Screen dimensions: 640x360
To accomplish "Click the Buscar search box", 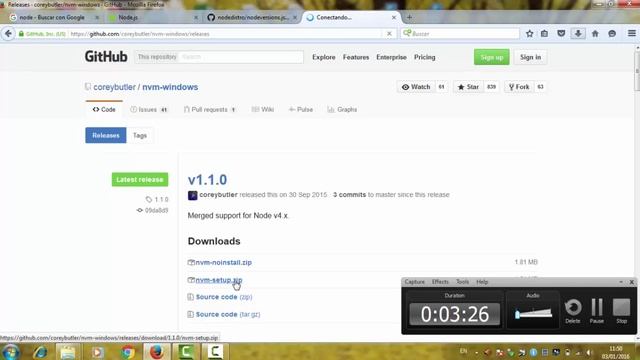I will pos(460,34).
